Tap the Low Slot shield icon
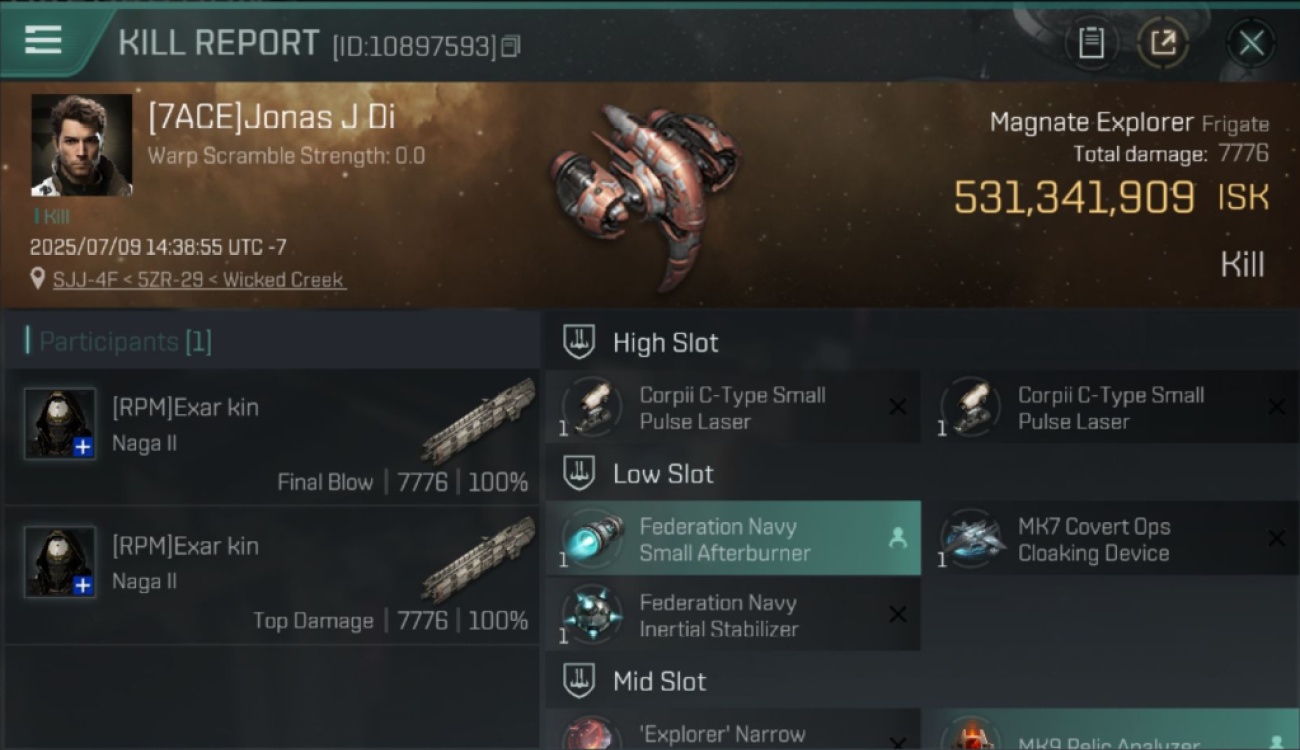The image size is (1300, 750). point(579,473)
